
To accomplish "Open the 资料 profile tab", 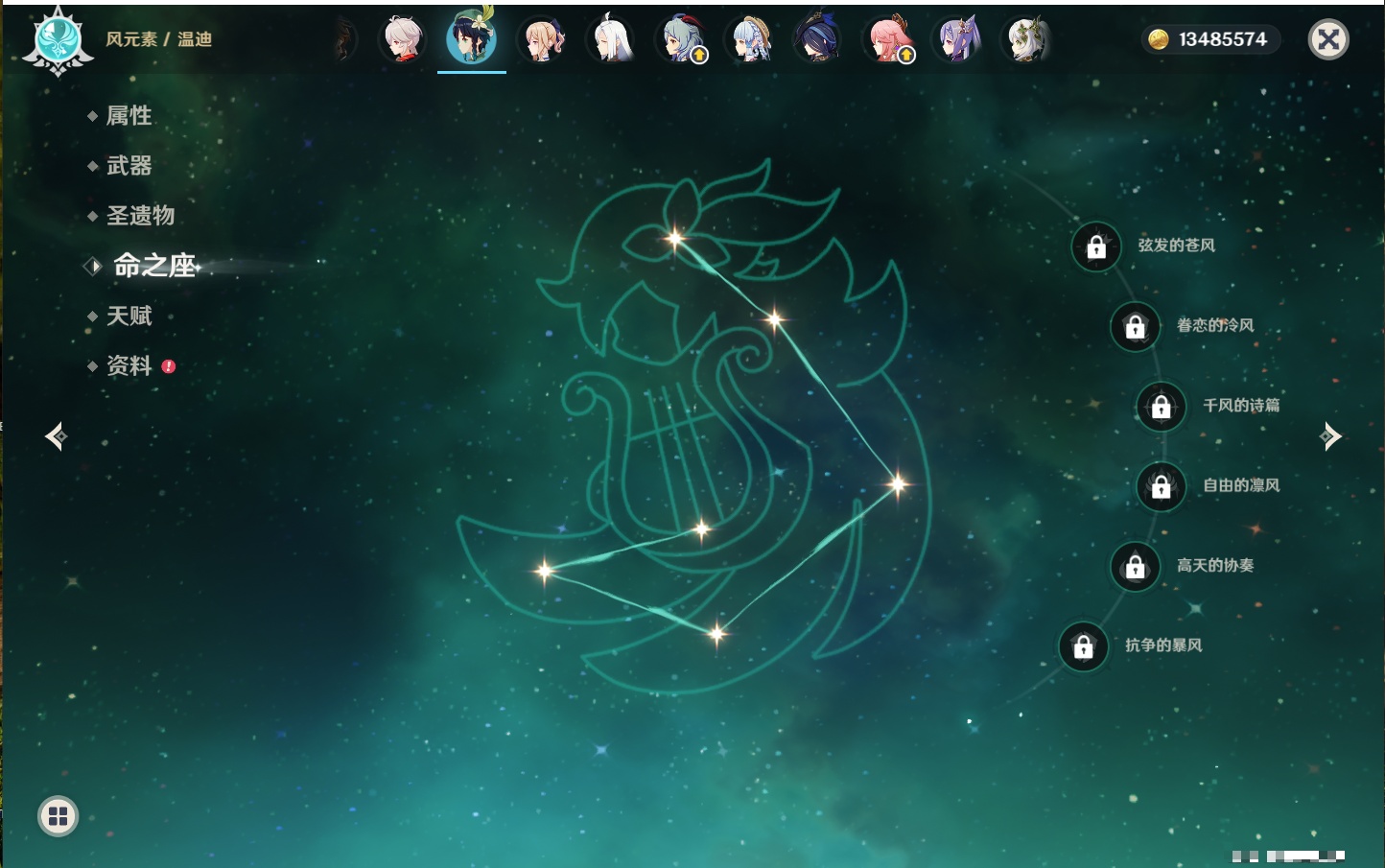I will coord(129,365).
